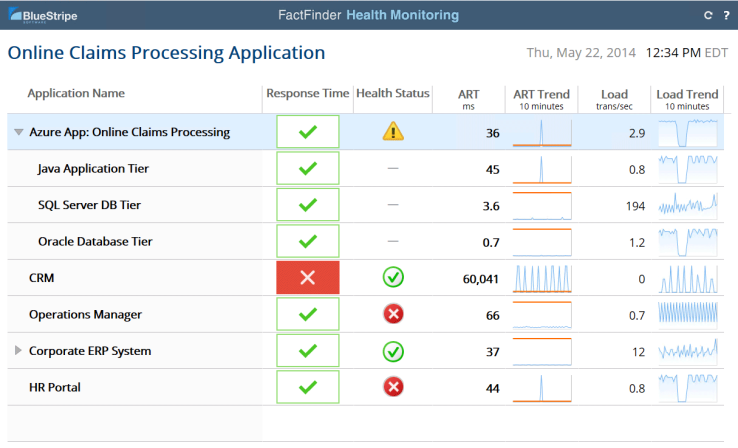Sort by Health Status column header
This screenshot has width=738, height=448.
coord(392,94)
